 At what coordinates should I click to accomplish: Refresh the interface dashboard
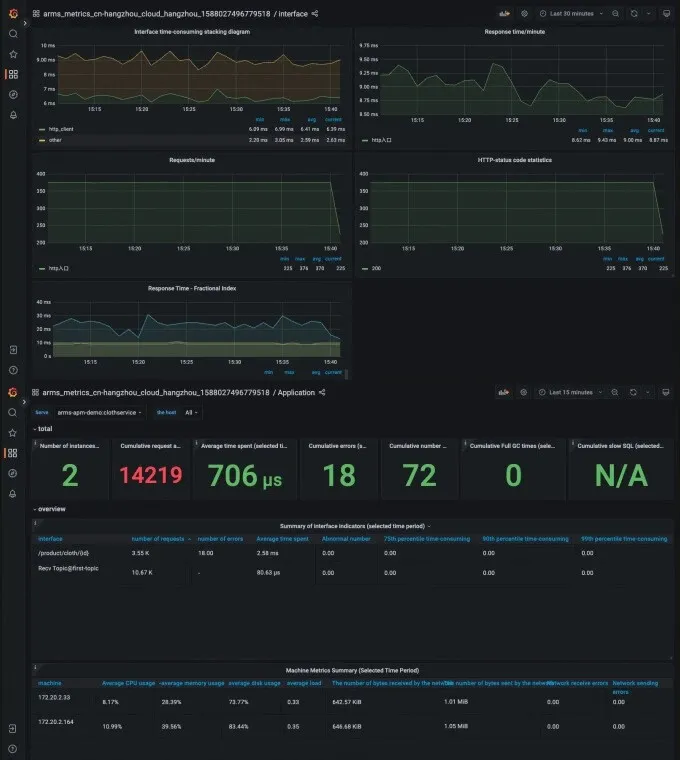click(x=634, y=14)
